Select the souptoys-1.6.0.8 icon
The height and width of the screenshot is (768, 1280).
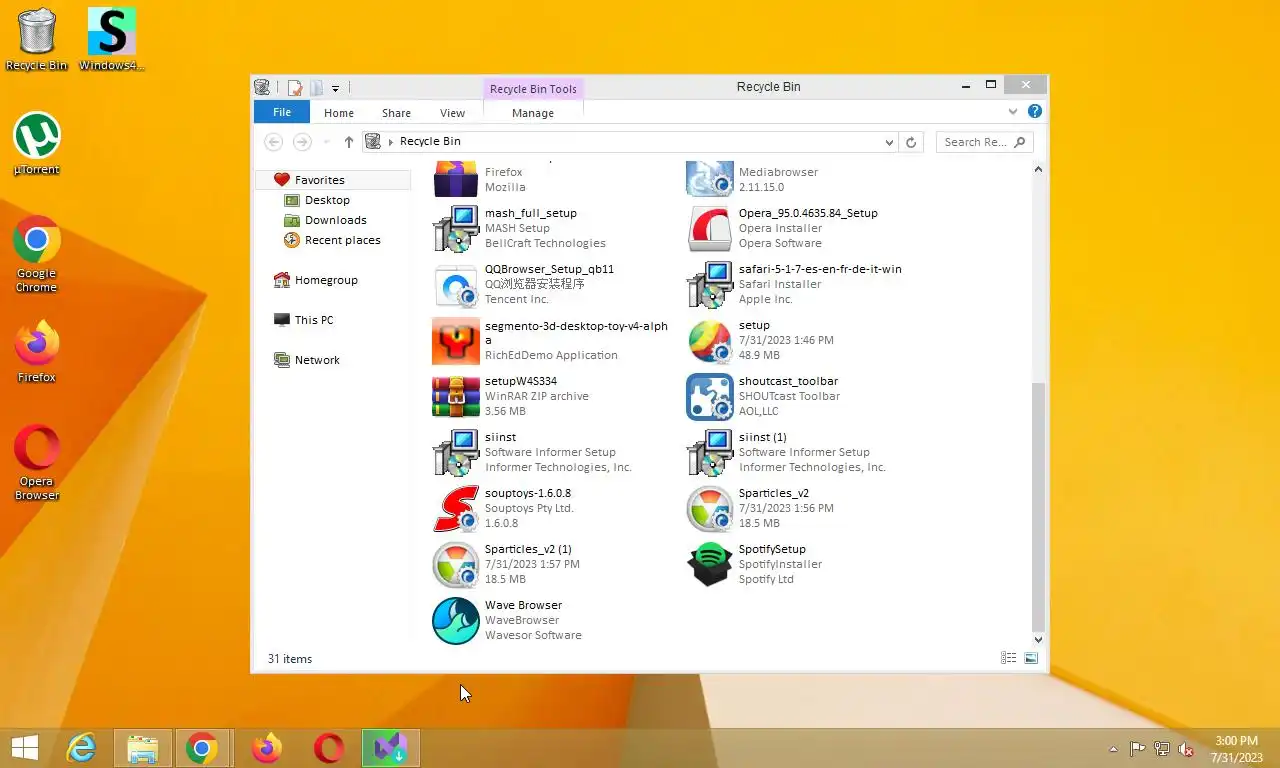click(x=456, y=509)
